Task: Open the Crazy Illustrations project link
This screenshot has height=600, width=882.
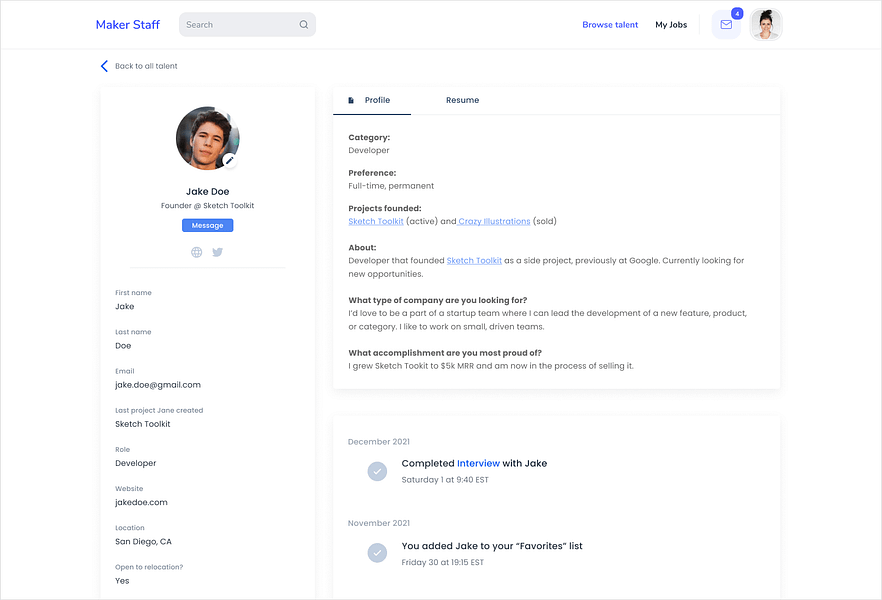Action: [494, 221]
